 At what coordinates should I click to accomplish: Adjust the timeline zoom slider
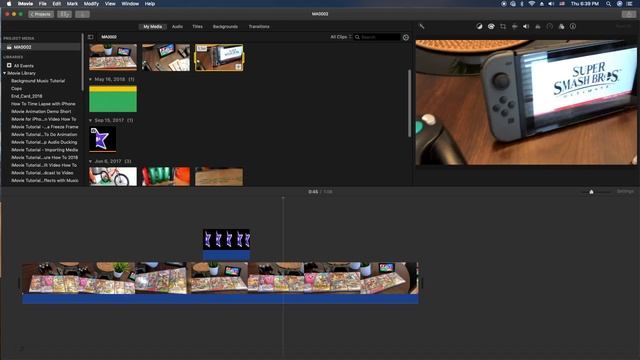pyautogui.click(x=591, y=192)
